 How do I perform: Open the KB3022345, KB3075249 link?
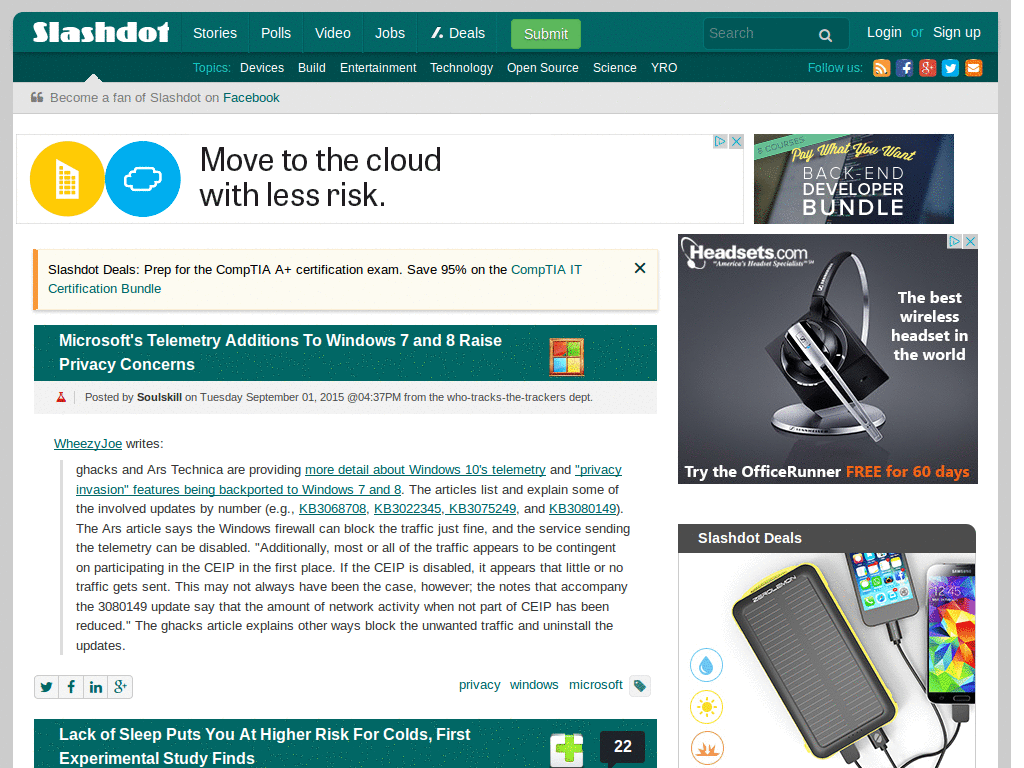click(445, 509)
